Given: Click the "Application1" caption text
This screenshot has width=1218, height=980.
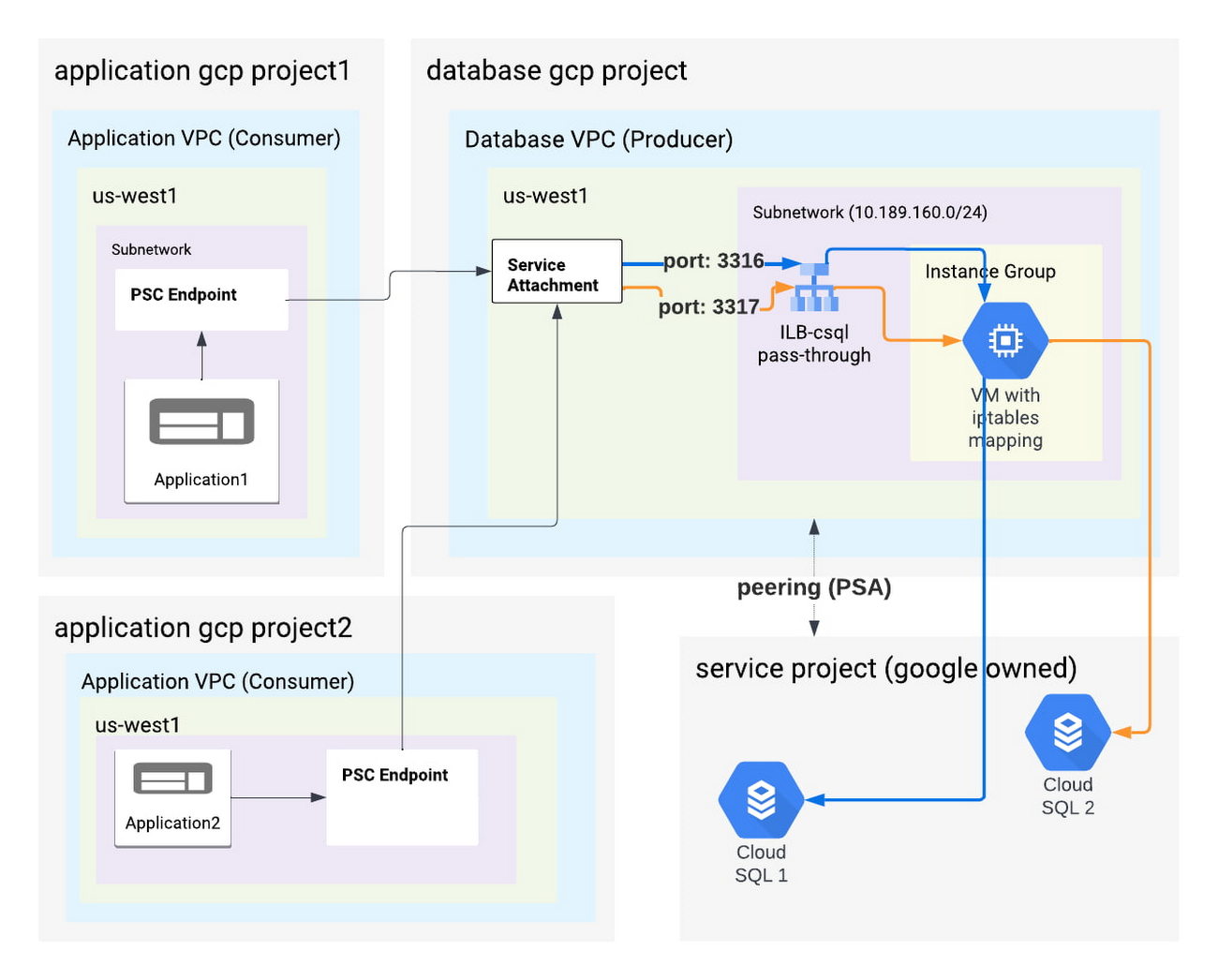Looking at the screenshot, I should click(x=201, y=480).
